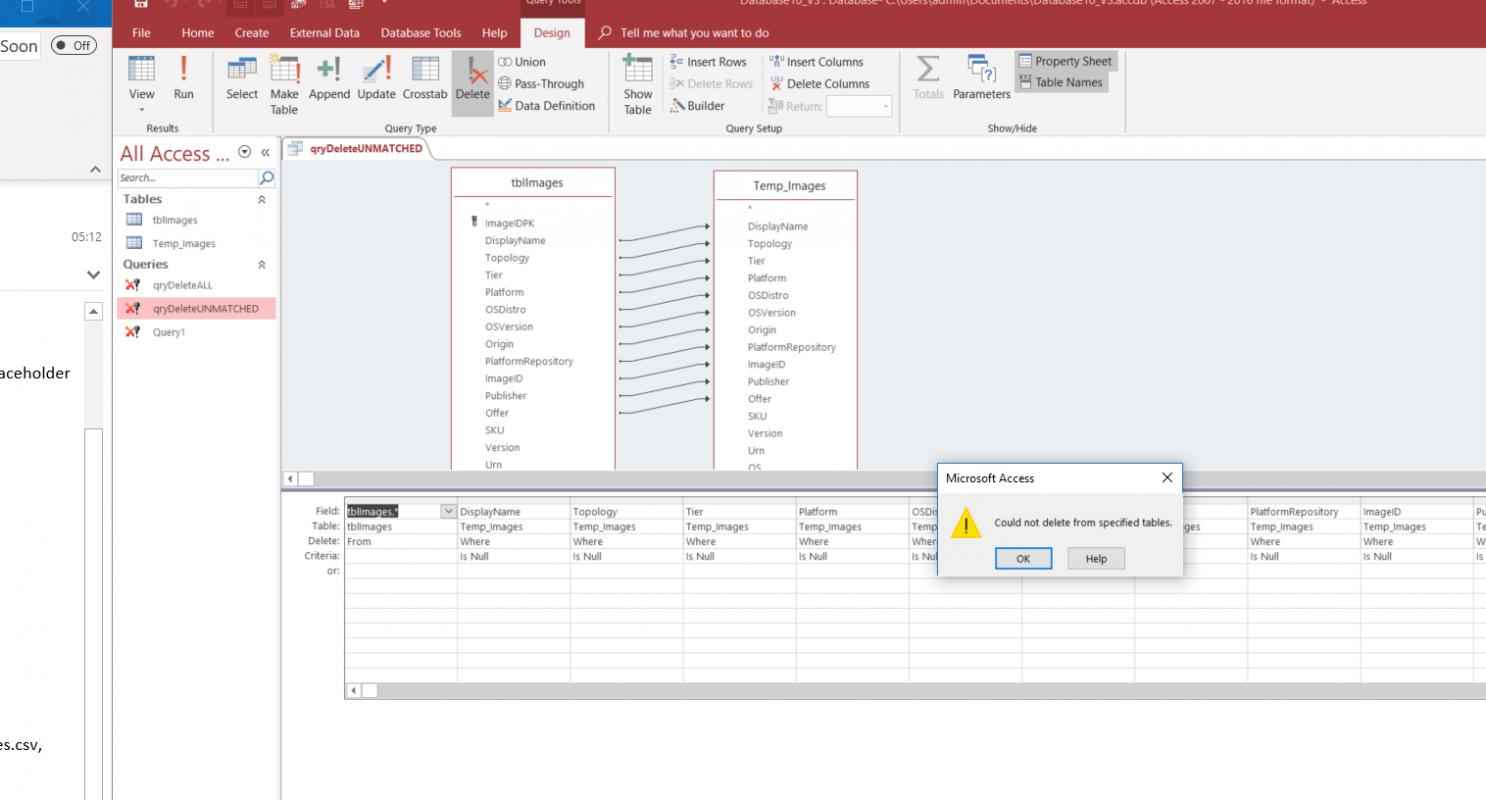Expand the tblImages.* field dropdown
The height and width of the screenshot is (800, 1486).
[x=447, y=512]
